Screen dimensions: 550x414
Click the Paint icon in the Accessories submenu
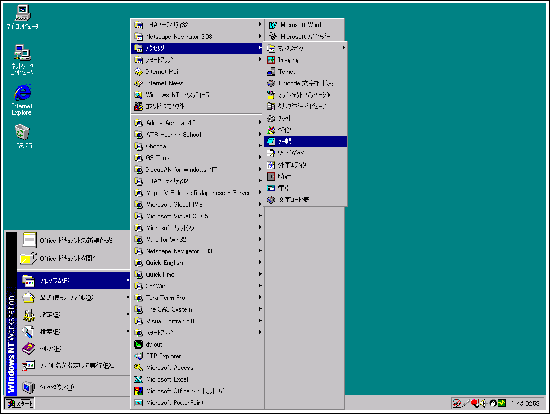point(271,130)
